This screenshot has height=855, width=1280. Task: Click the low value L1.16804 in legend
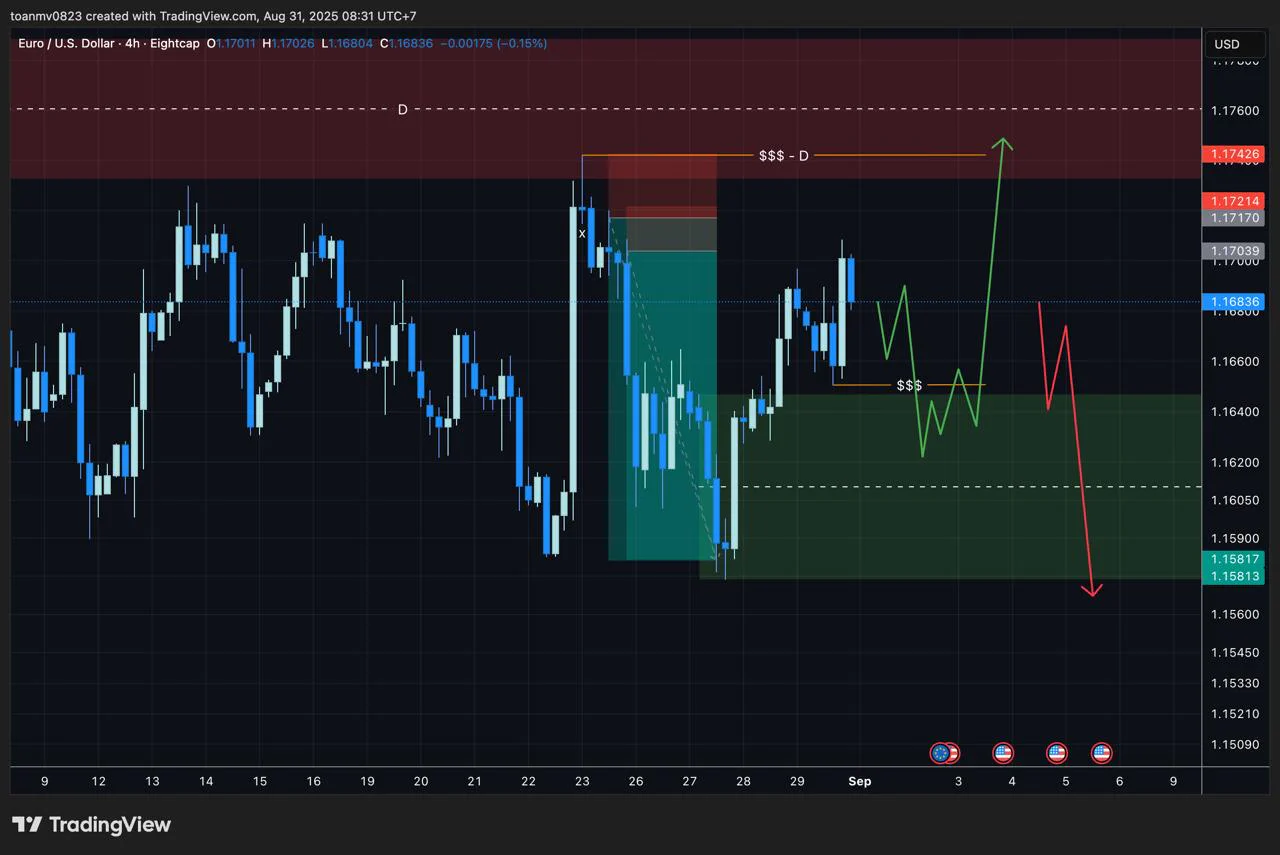coord(348,43)
